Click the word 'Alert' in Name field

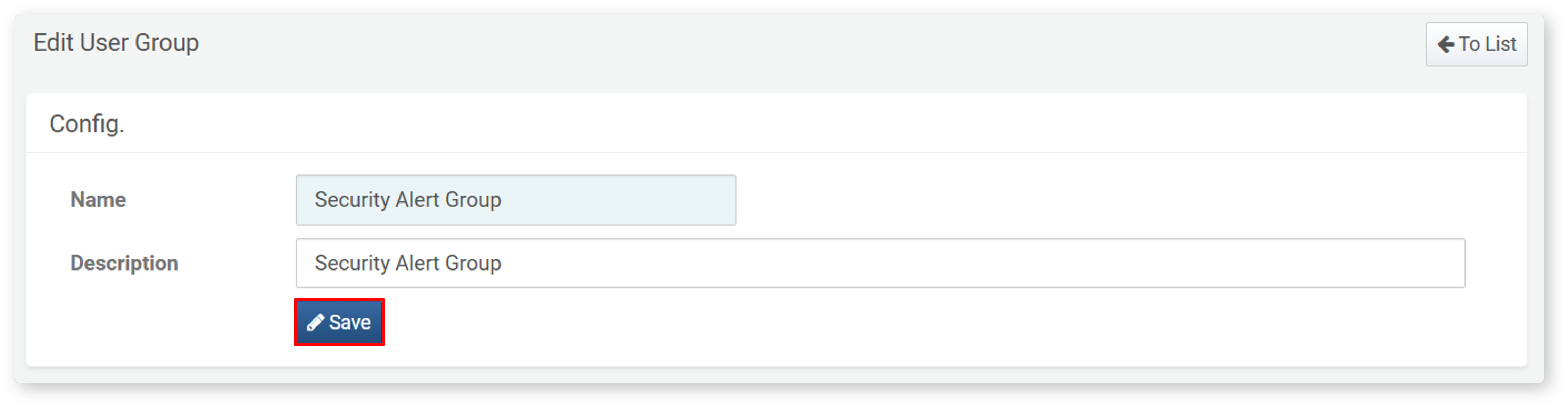(418, 200)
